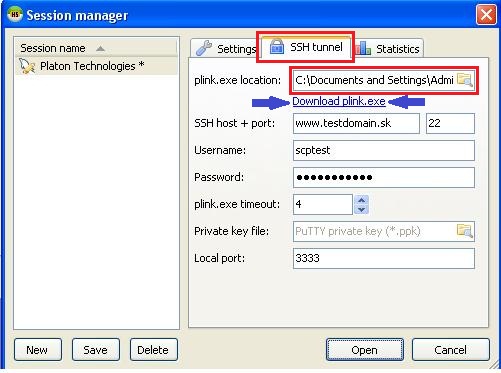Click the plink.exe location browse folder icon

(465, 80)
